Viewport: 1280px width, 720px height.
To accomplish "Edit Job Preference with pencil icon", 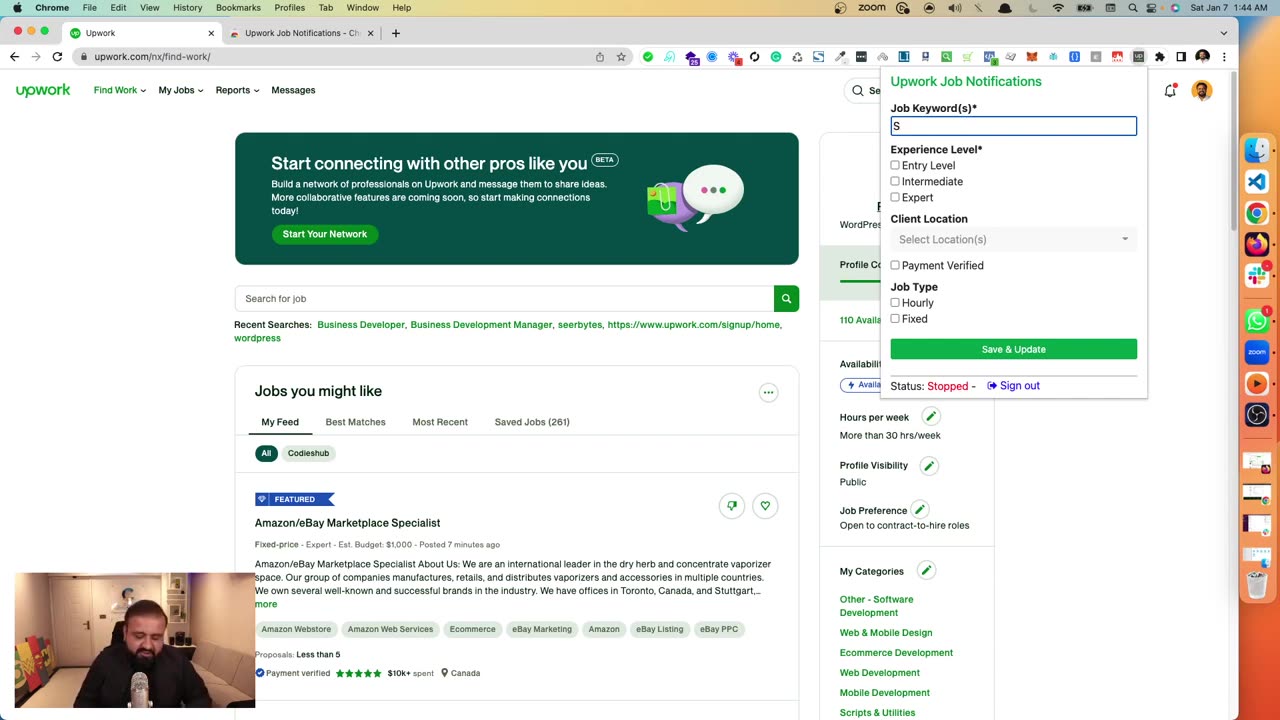I will (919, 510).
